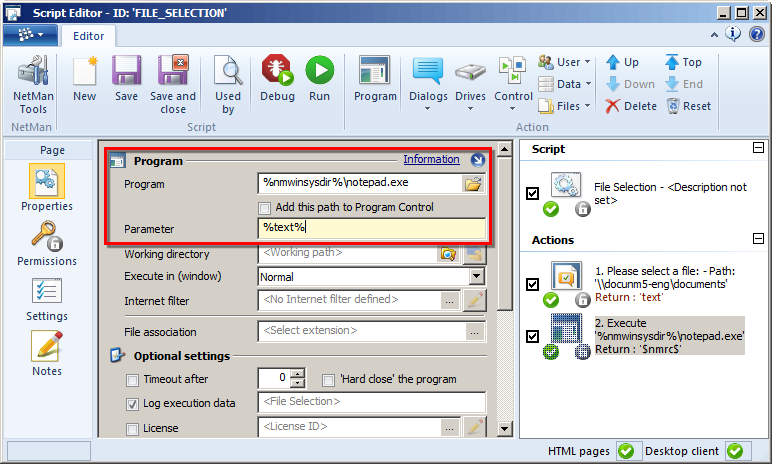Screen dimensions: 772x464
Task: Open the Help question mark
Action: click(x=757, y=33)
